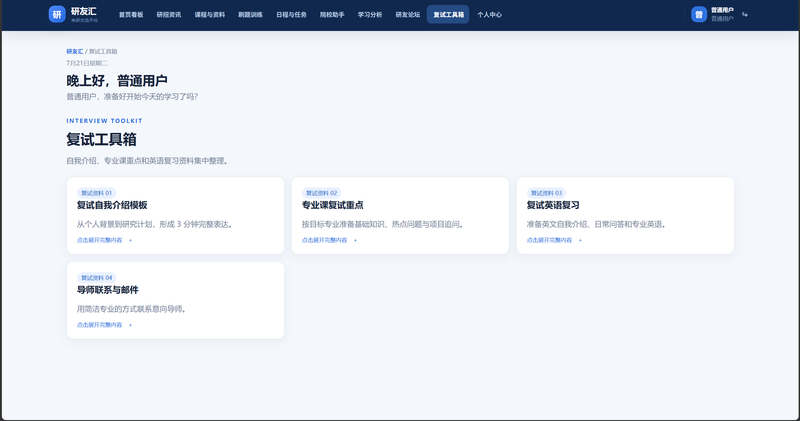The height and width of the screenshot is (421, 800).
Task: Expand 导师联系与邮件 via 点击展开完整内容
Action: click(105, 325)
